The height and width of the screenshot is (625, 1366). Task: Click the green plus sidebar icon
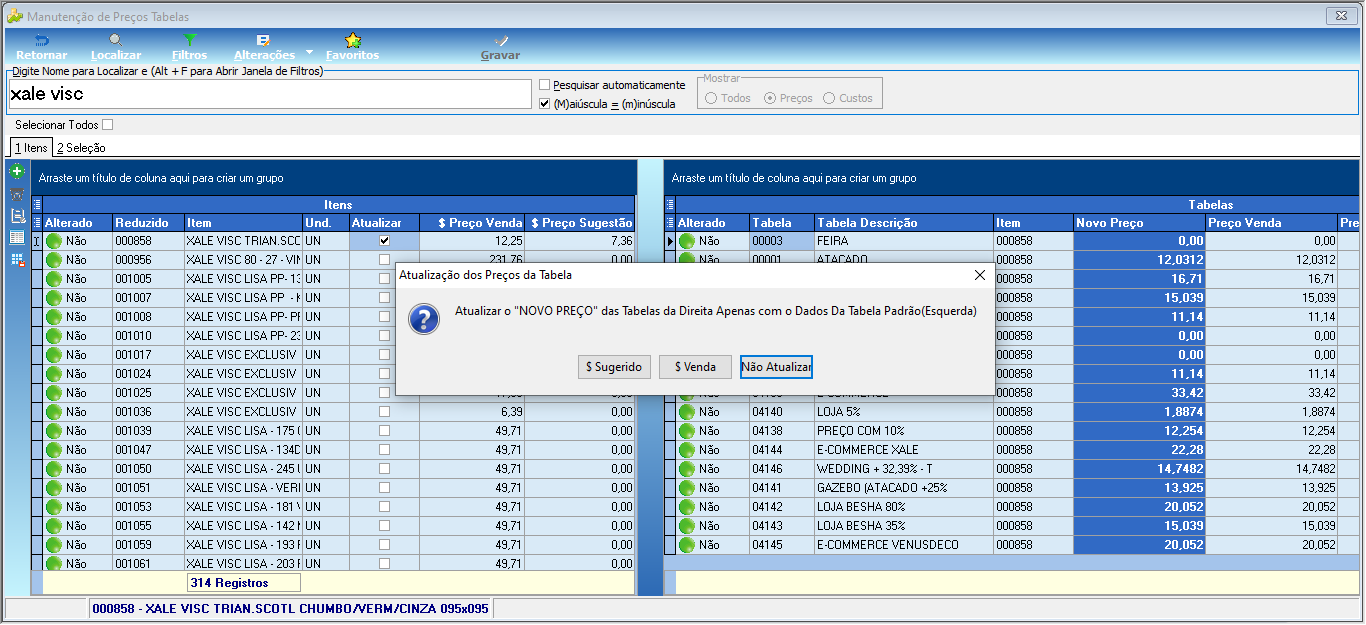tap(17, 172)
